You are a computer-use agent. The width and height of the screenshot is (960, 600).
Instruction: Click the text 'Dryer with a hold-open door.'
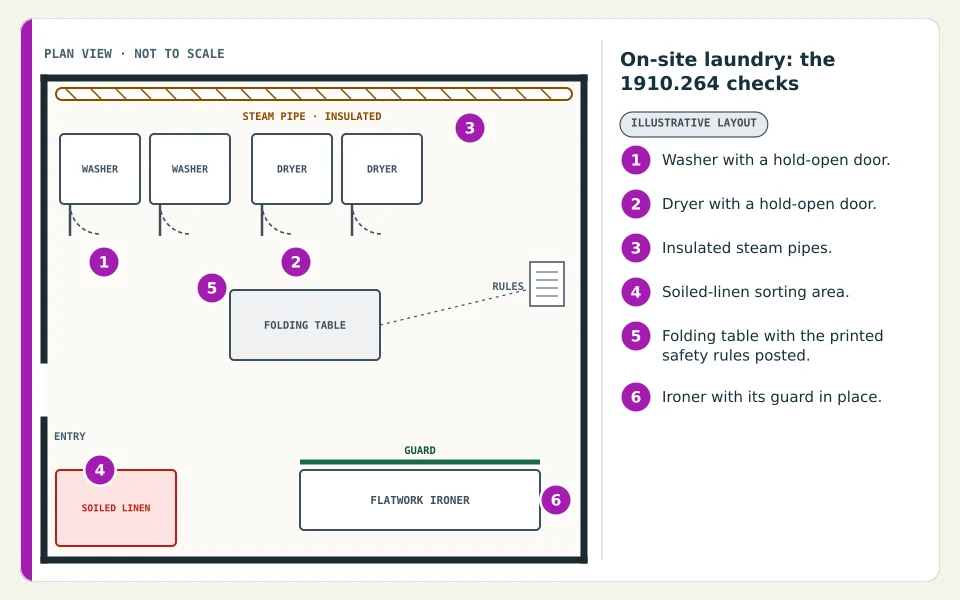coord(769,204)
